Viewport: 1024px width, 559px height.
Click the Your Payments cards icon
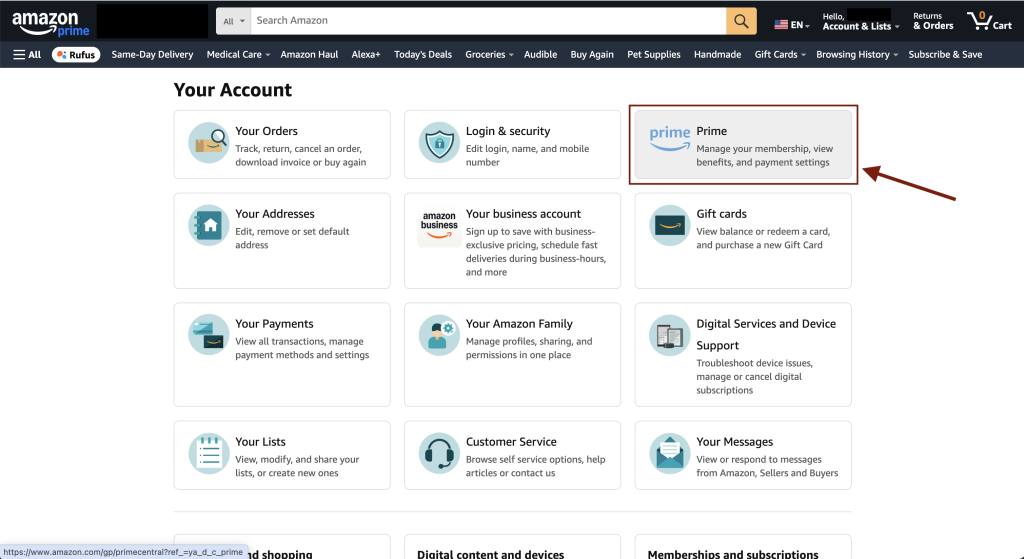coord(209,335)
